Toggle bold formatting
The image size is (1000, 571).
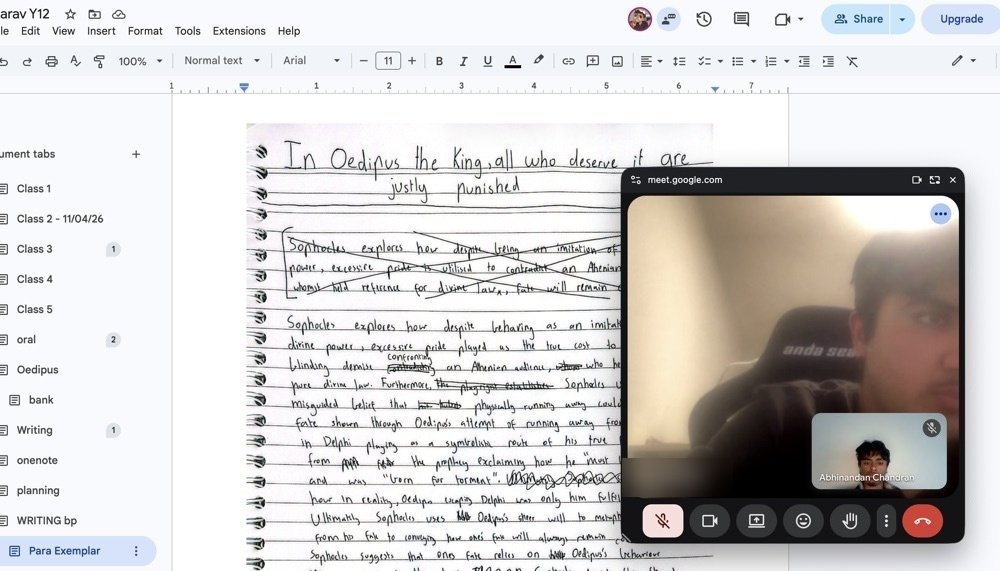pyautogui.click(x=439, y=61)
